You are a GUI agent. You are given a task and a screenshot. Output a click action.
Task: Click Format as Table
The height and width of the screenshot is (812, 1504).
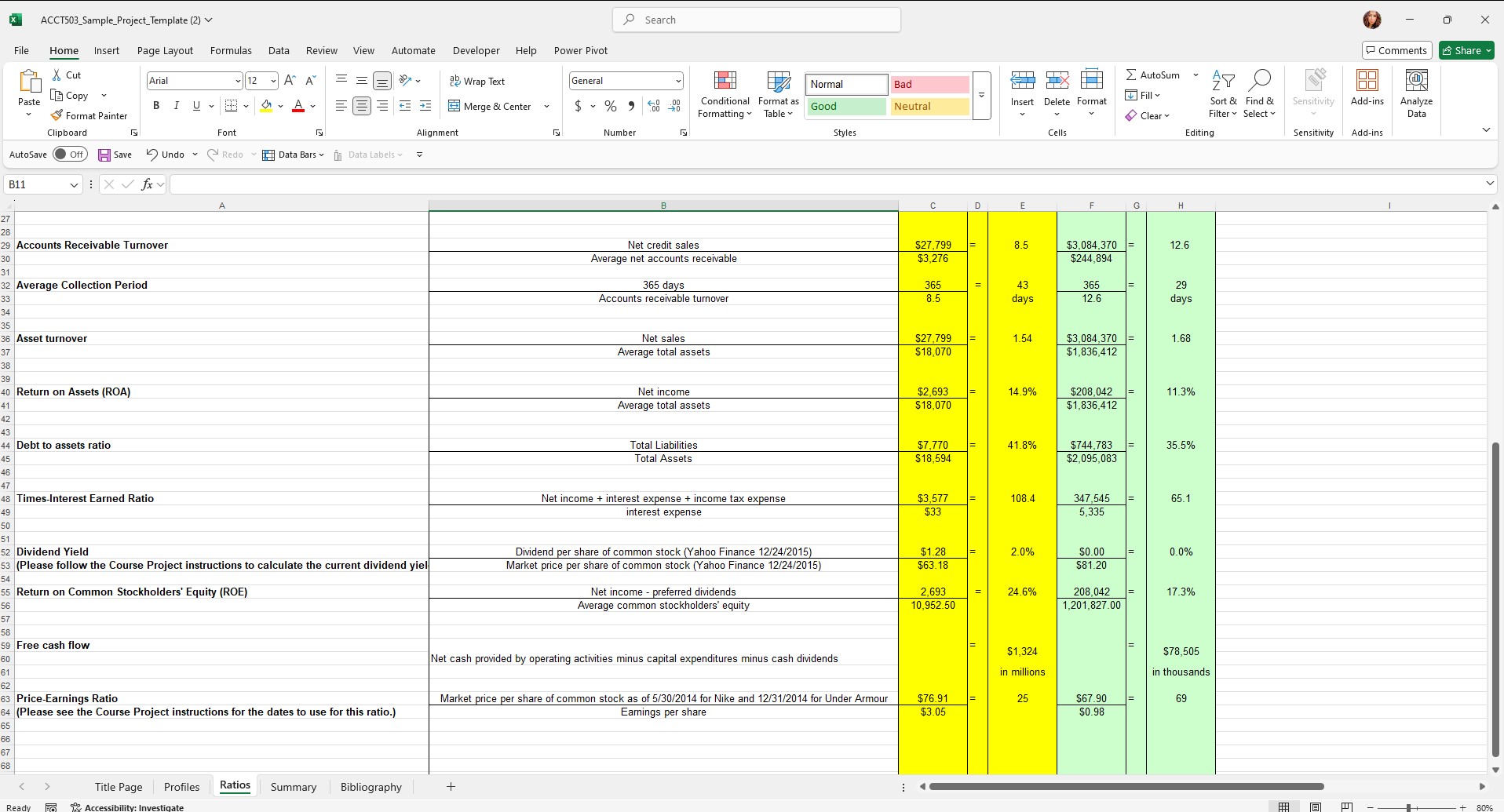(x=776, y=94)
